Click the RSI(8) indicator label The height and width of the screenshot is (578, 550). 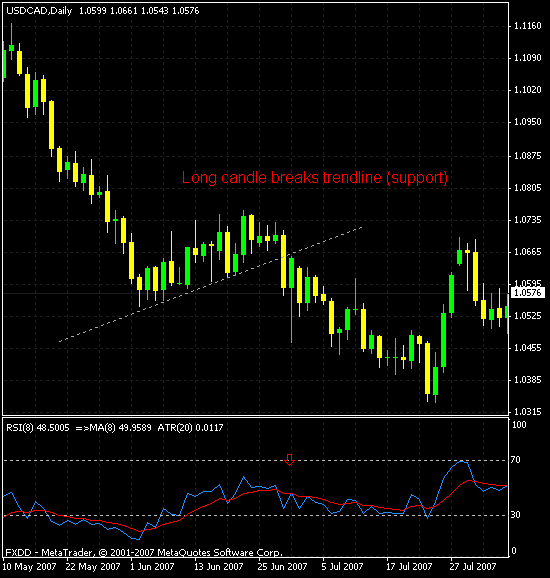38,428
